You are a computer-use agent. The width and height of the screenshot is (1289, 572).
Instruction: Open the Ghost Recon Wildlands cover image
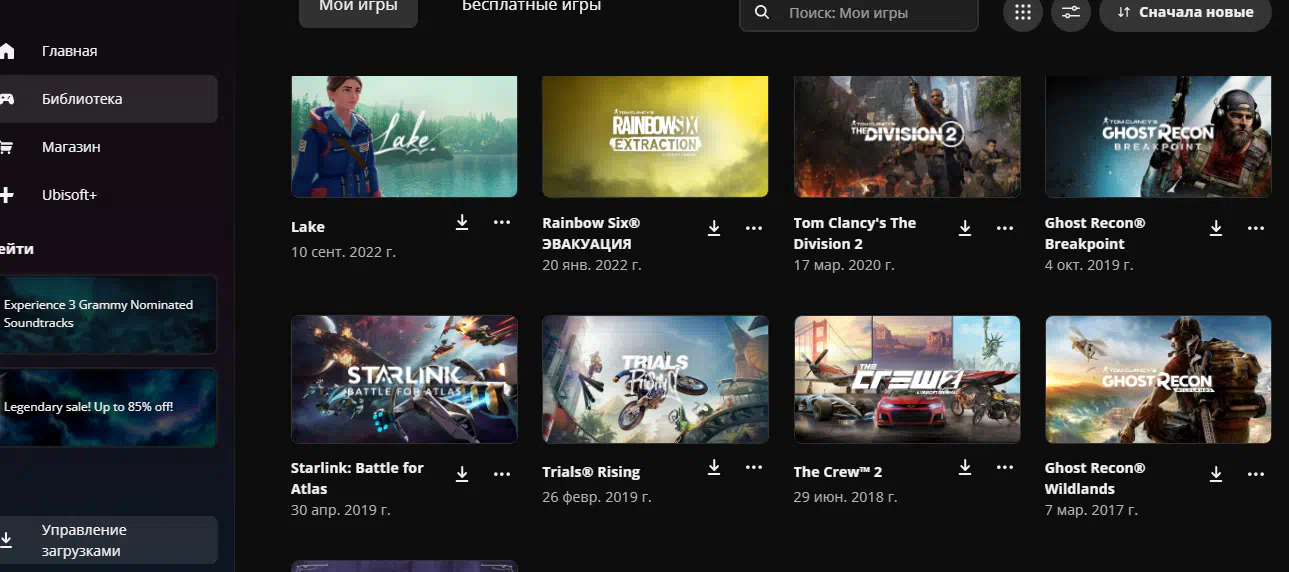tap(1158, 379)
